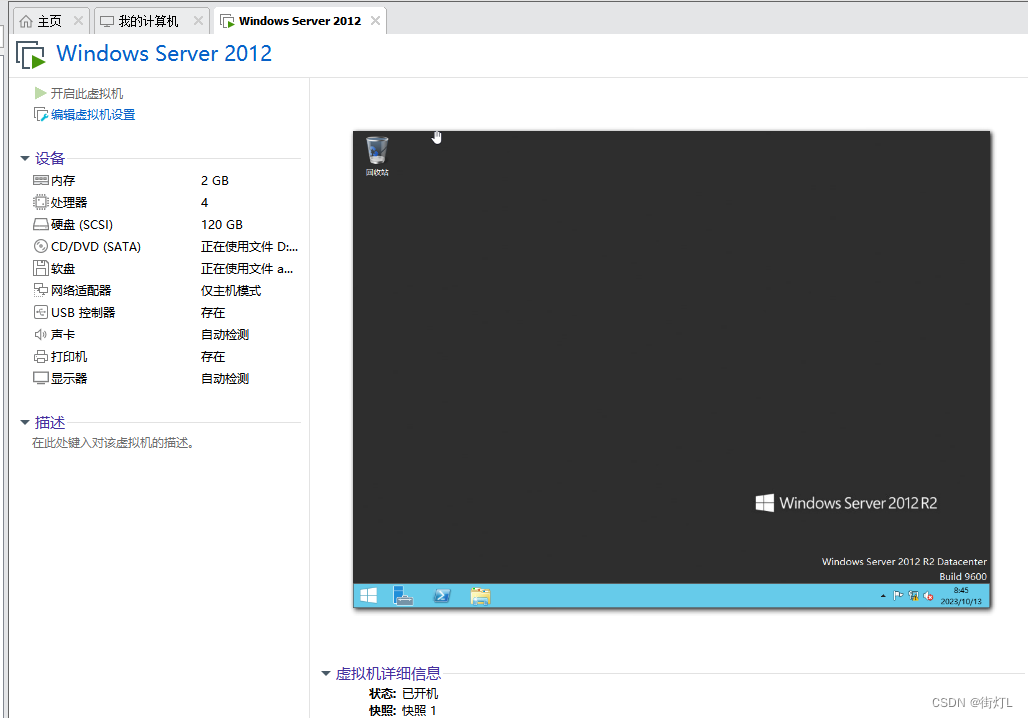Click the 正在使用文件 D:... CD/DVD value
The height and width of the screenshot is (718, 1028).
click(249, 247)
